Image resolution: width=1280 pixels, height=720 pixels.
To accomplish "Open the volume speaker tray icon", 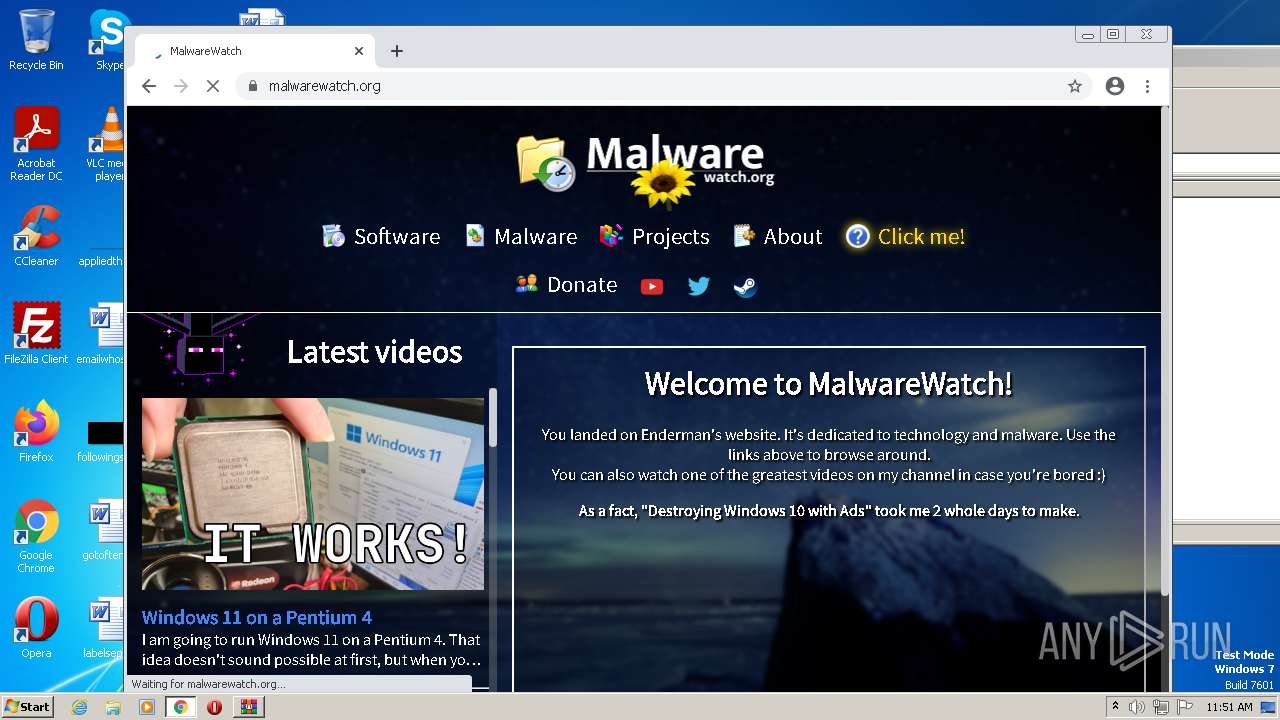I will 1137,707.
